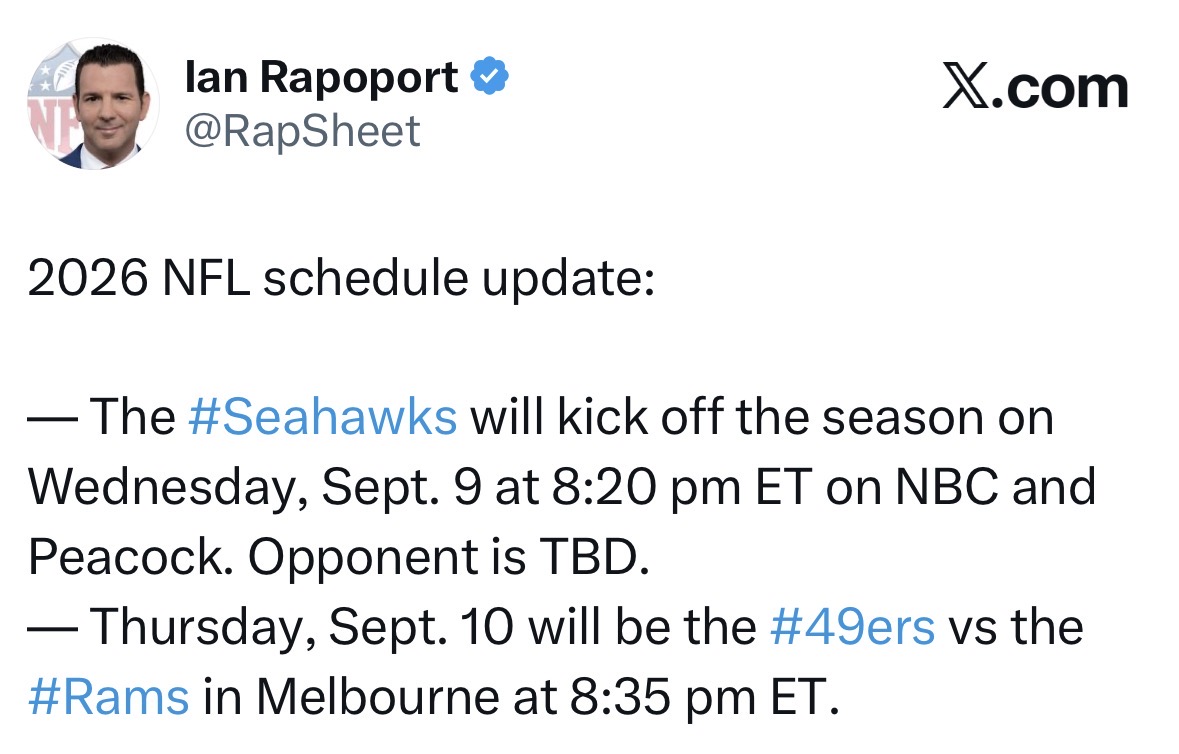1179x754 pixels.
Task: Open the #Rams hashtag
Action: 109,697
